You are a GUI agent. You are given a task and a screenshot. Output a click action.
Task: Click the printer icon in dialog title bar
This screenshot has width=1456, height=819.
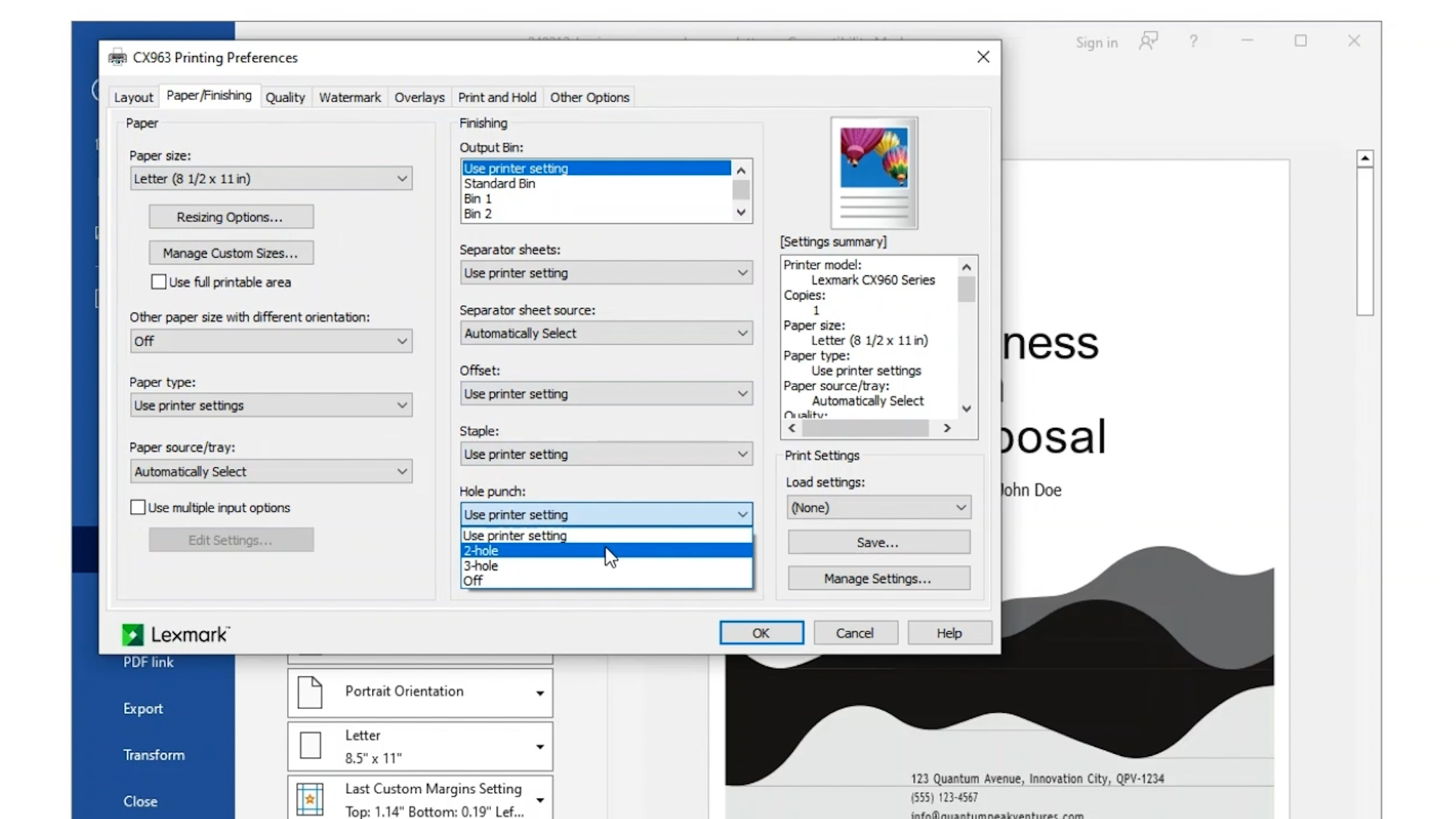click(x=118, y=58)
